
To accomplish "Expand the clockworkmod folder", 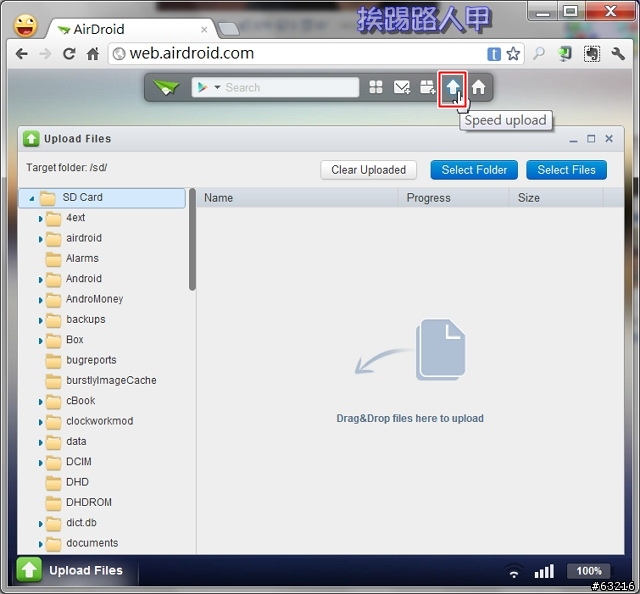I will (x=40, y=422).
